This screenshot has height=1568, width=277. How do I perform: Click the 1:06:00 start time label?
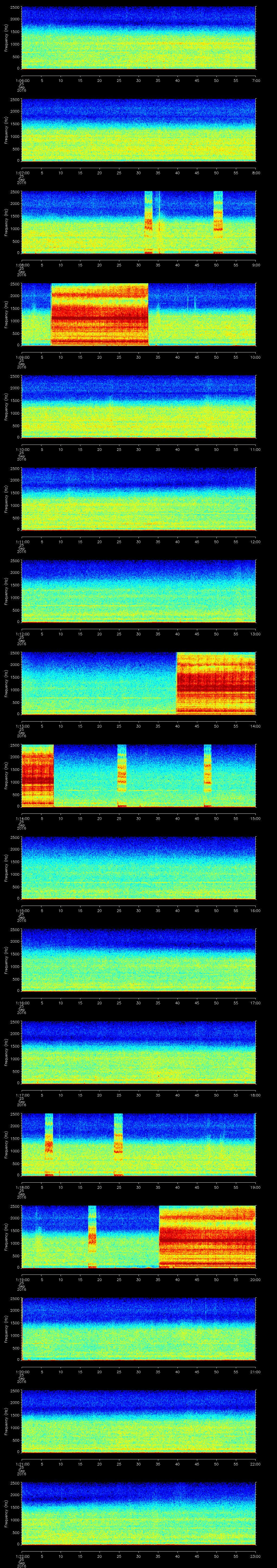[x=22, y=80]
